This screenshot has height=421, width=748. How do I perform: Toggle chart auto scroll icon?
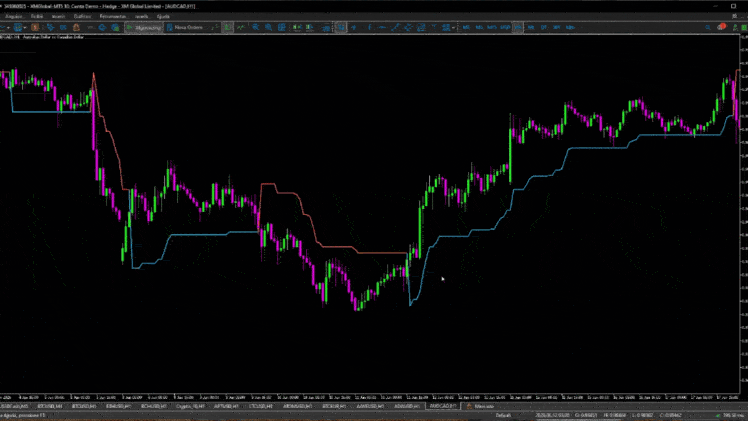[x=297, y=27]
